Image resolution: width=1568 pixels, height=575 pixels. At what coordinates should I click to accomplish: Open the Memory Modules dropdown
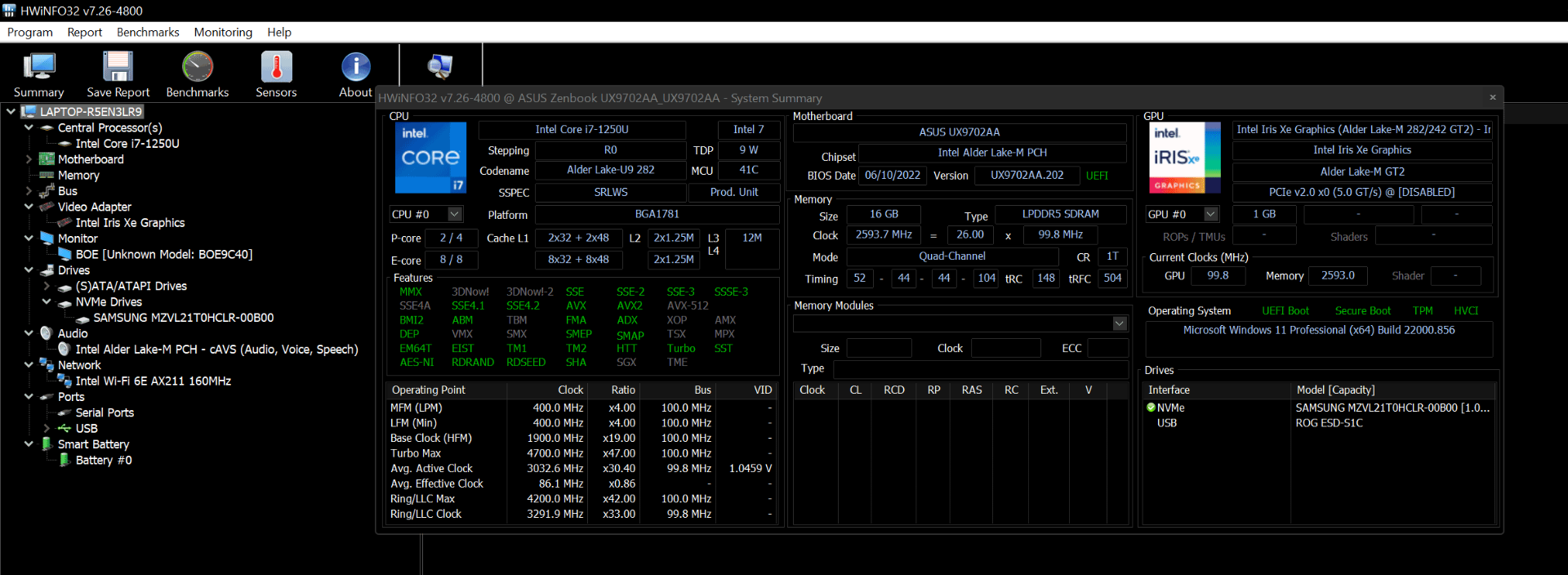(x=1120, y=323)
